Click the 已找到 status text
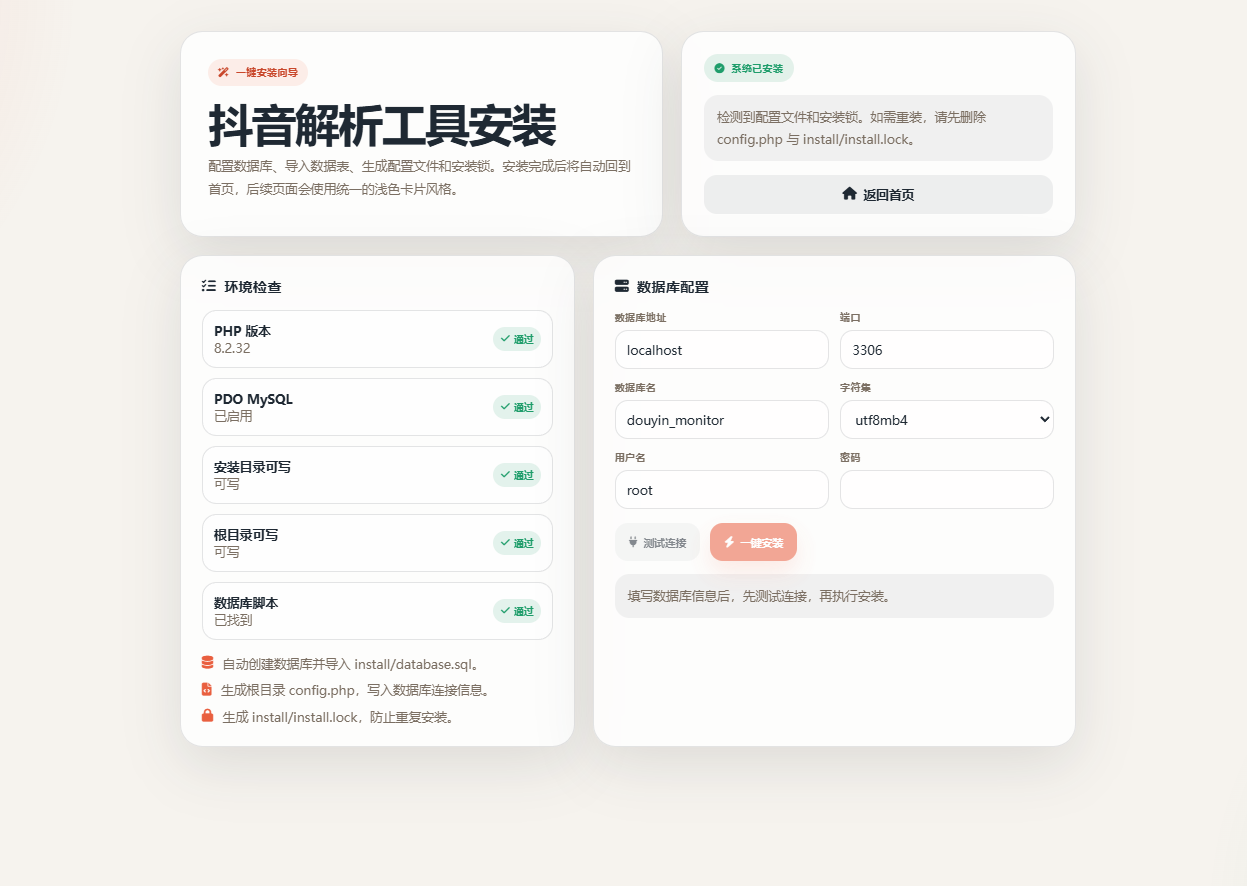This screenshot has height=886, width=1247. coord(233,620)
